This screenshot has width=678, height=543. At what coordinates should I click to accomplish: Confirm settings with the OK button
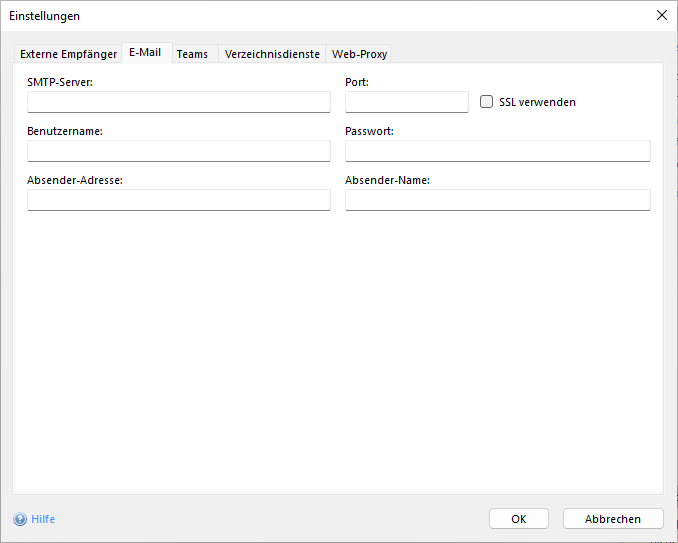point(518,519)
